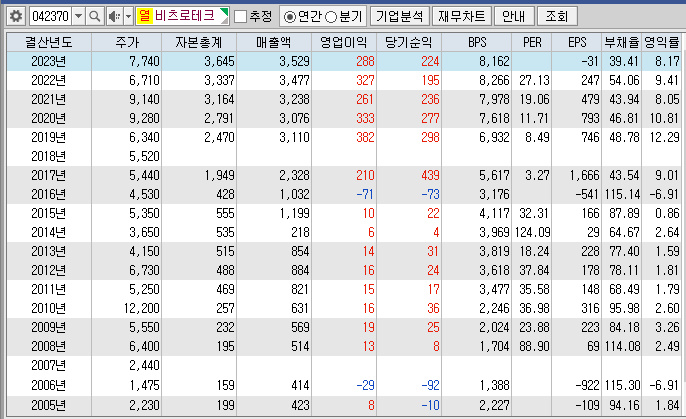
Task: Select the 2019년 row label
Action: (49, 137)
